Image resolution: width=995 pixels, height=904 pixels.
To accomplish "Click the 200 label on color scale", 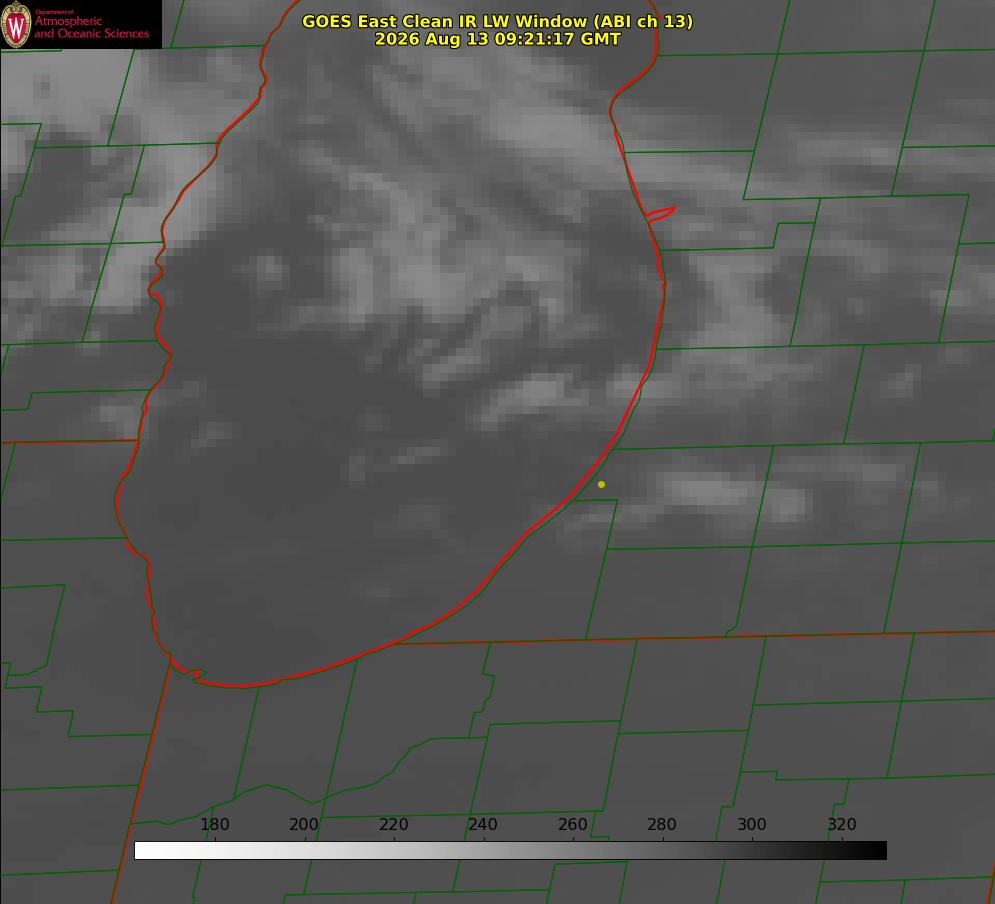I will pyautogui.click(x=304, y=824).
